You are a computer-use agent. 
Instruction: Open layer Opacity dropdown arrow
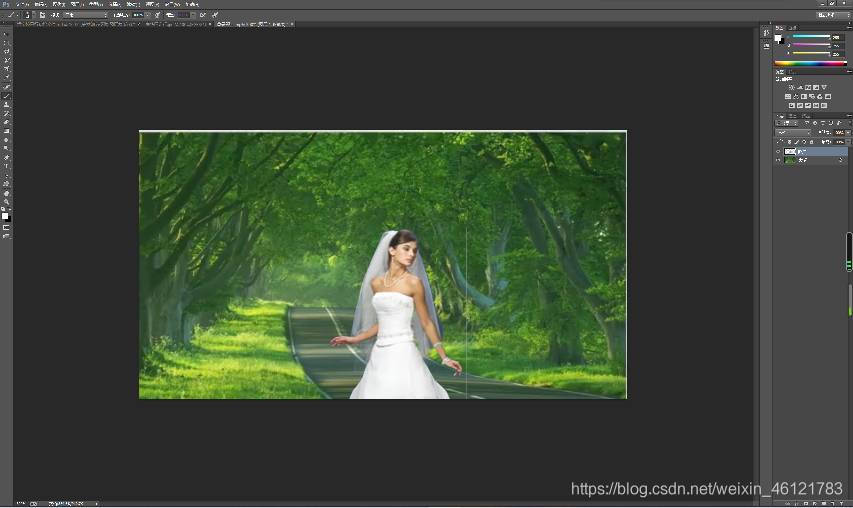(x=848, y=133)
